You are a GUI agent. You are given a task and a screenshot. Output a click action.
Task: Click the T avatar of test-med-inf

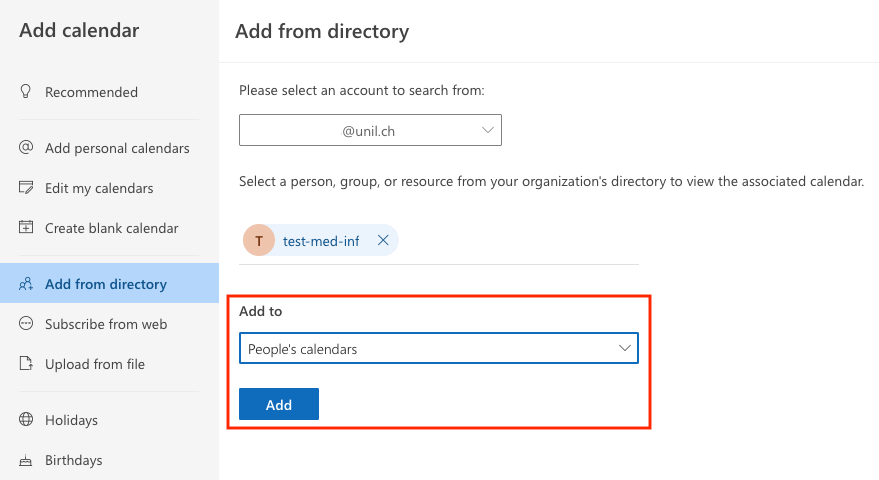tap(259, 241)
